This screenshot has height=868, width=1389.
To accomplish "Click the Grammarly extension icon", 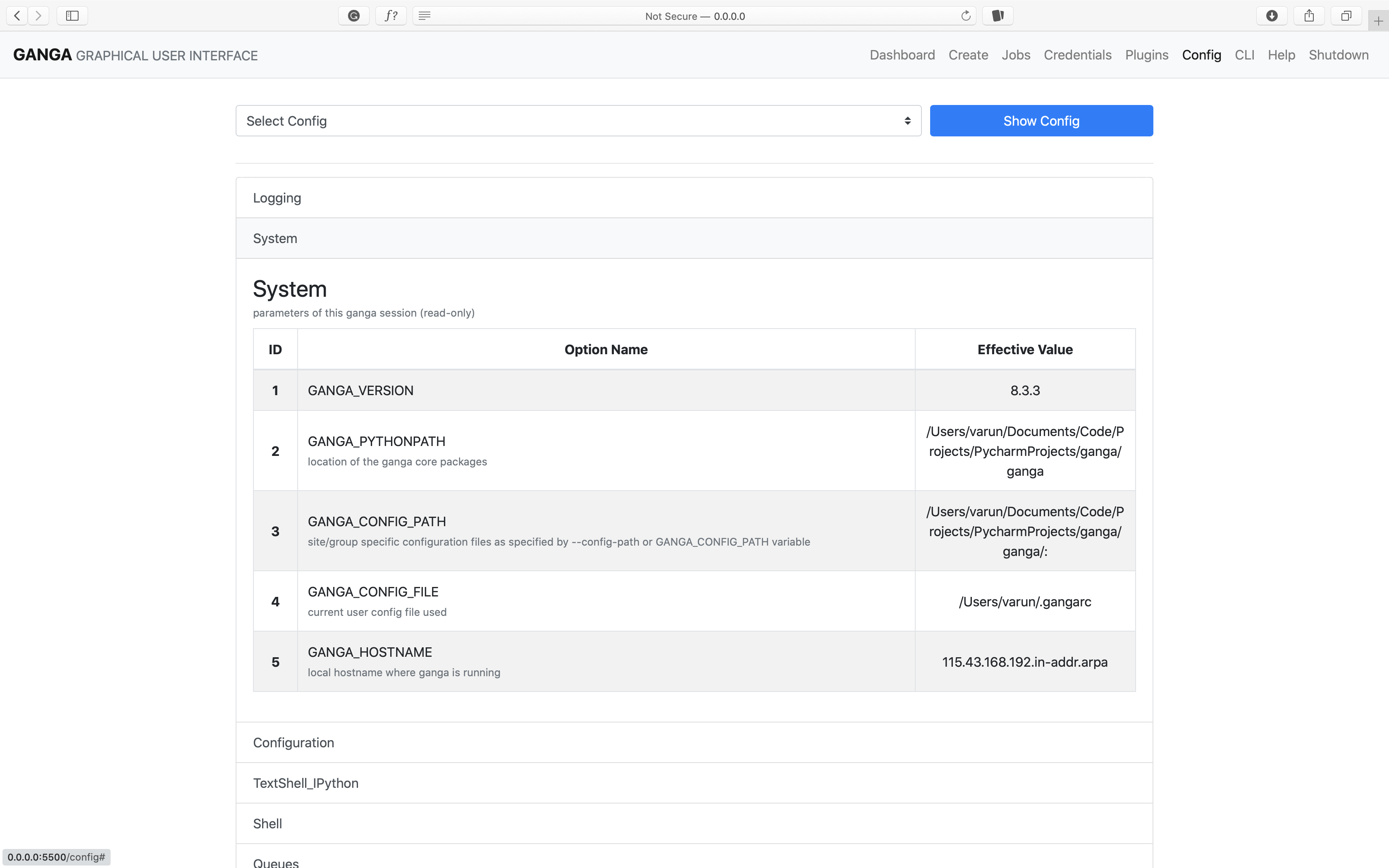I will (353, 16).
